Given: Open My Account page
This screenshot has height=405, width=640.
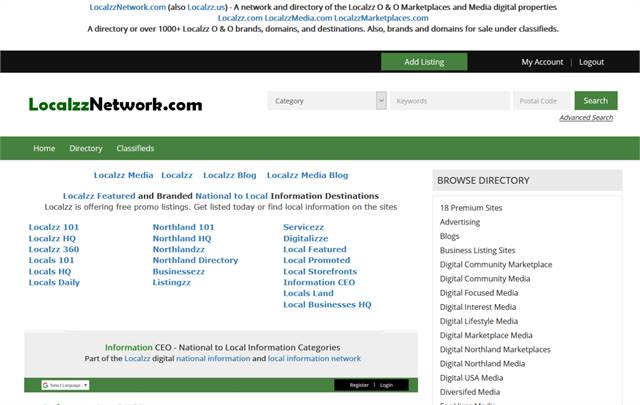Looking at the screenshot, I should coord(542,62).
